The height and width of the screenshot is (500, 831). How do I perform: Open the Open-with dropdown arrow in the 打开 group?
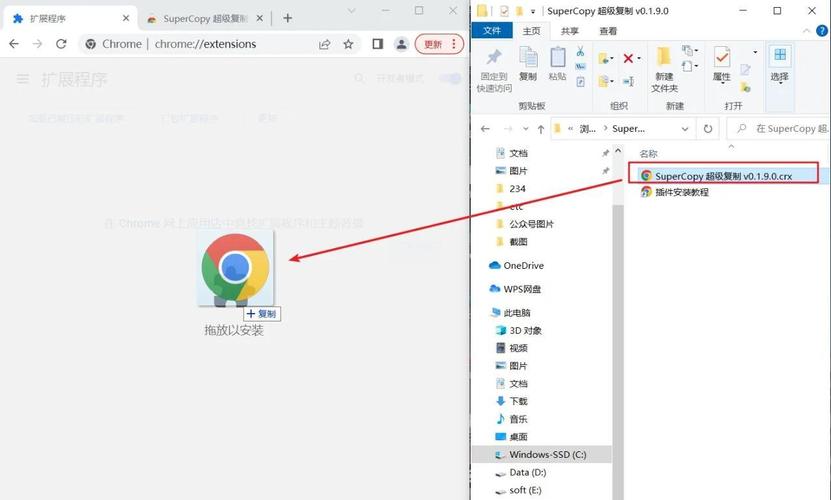point(755,52)
